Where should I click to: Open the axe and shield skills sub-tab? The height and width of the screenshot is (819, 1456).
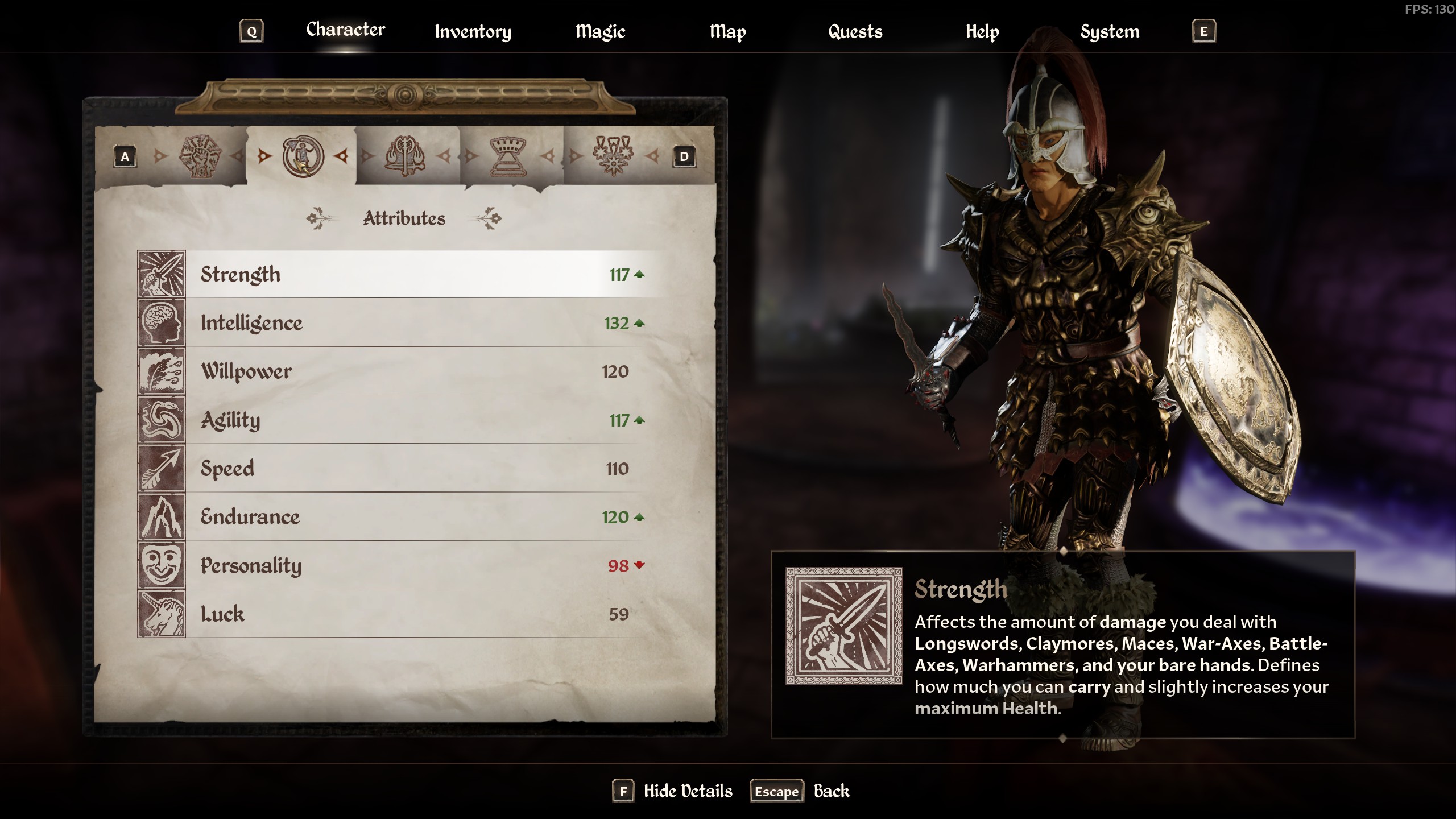(x=405, y=156)
